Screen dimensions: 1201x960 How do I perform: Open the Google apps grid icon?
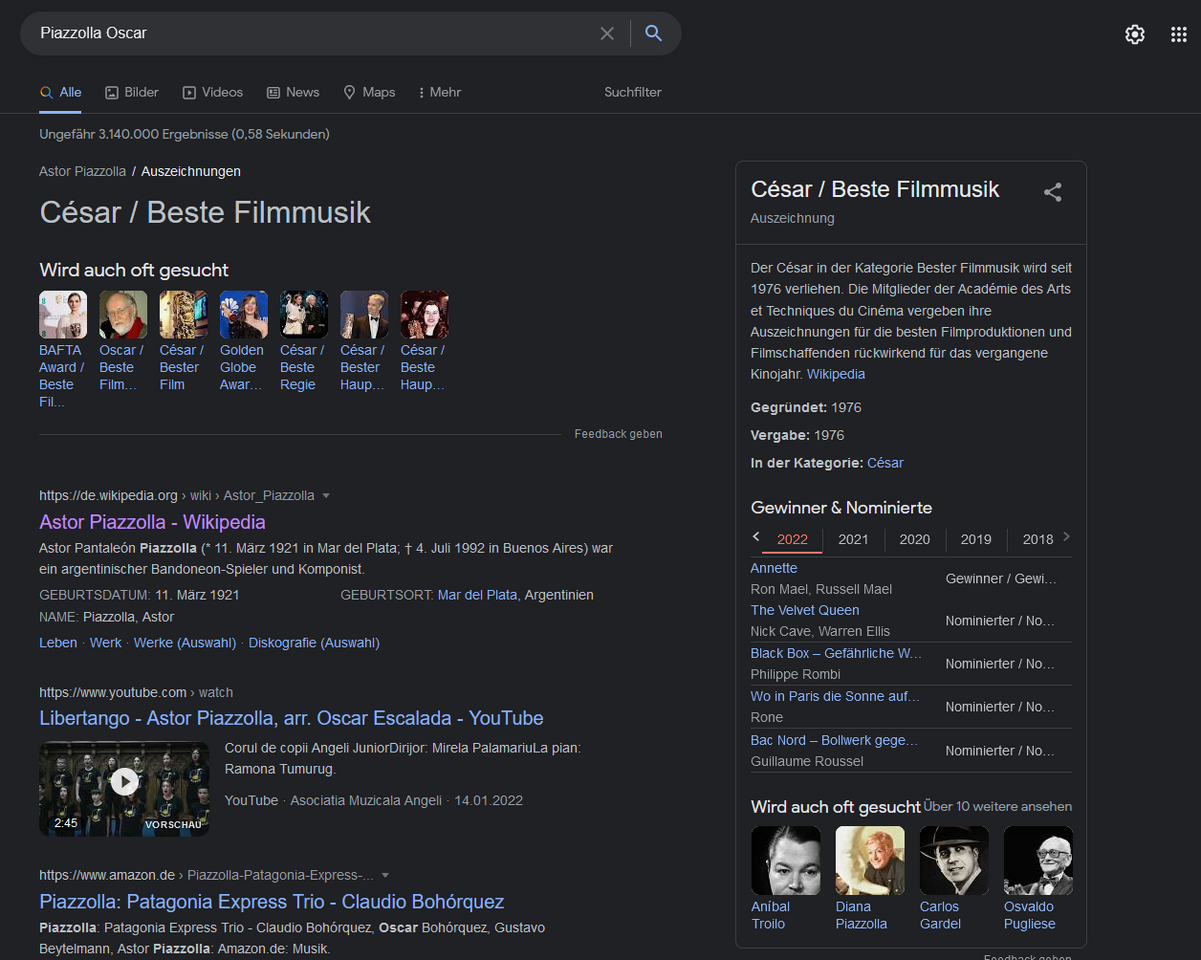[1179, 34]
